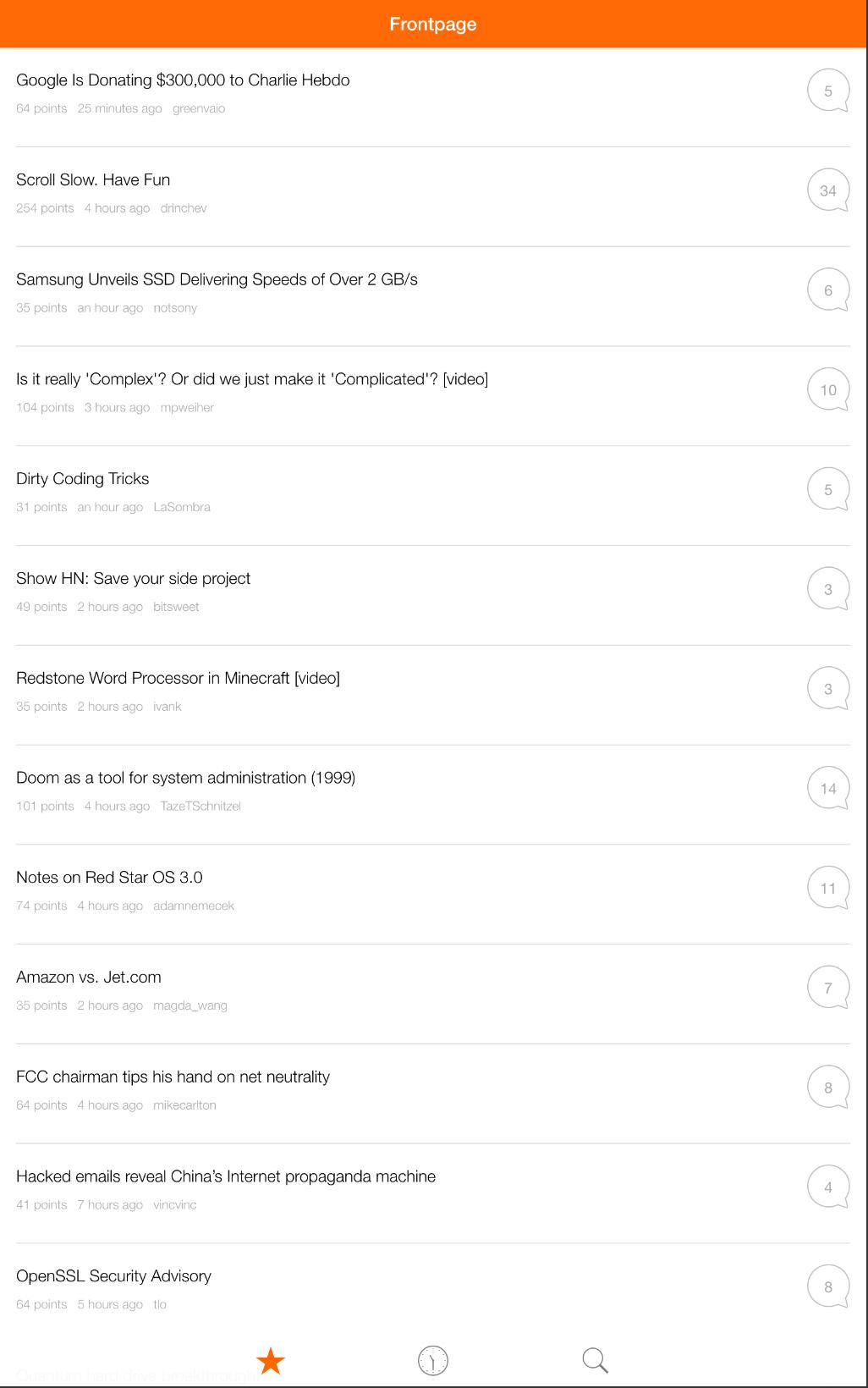This screenshot has width=868, height=1388.
Task: Open comments on FCC net neutrality story
Action: [x=827, y=1088]
